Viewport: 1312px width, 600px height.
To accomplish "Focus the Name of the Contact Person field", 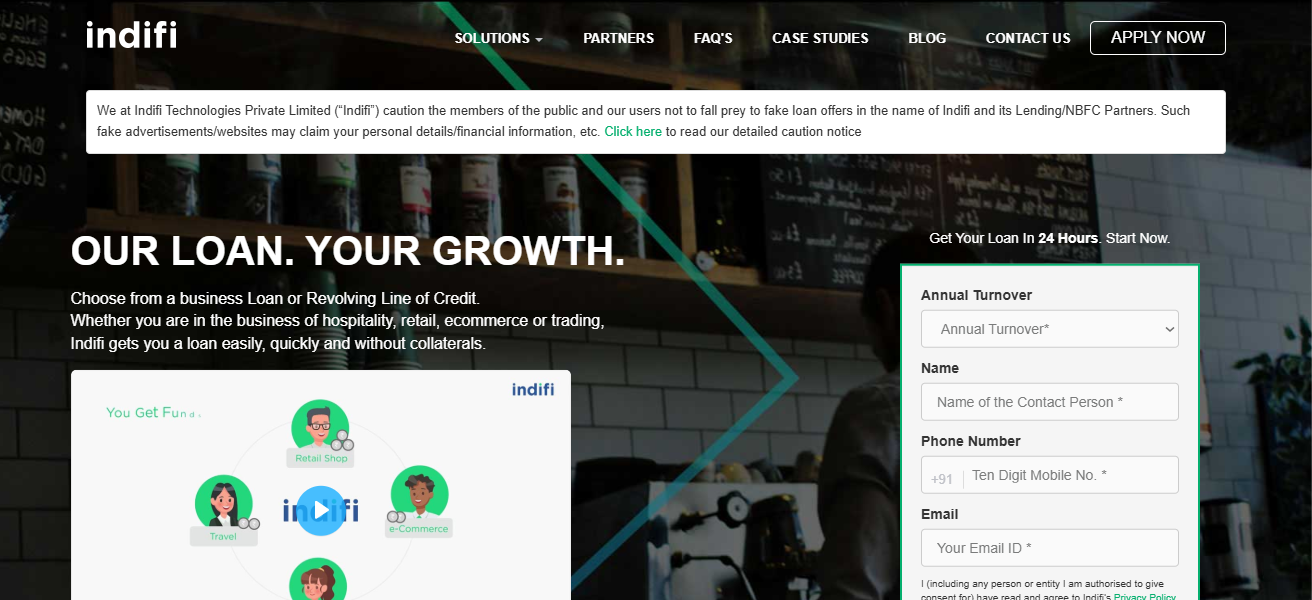I will [1050, 402].
